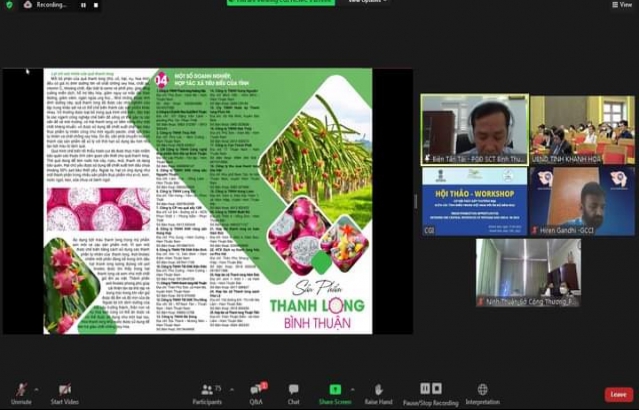Expand the arrow next to Participants
The width and height of the screenshot is (639, 410).
232,390
